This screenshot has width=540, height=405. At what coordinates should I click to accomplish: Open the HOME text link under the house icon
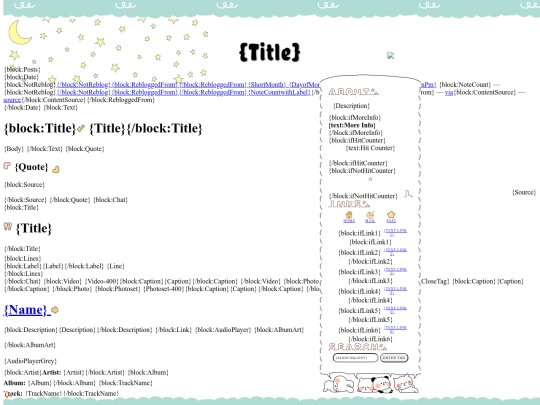coord(349,221)
